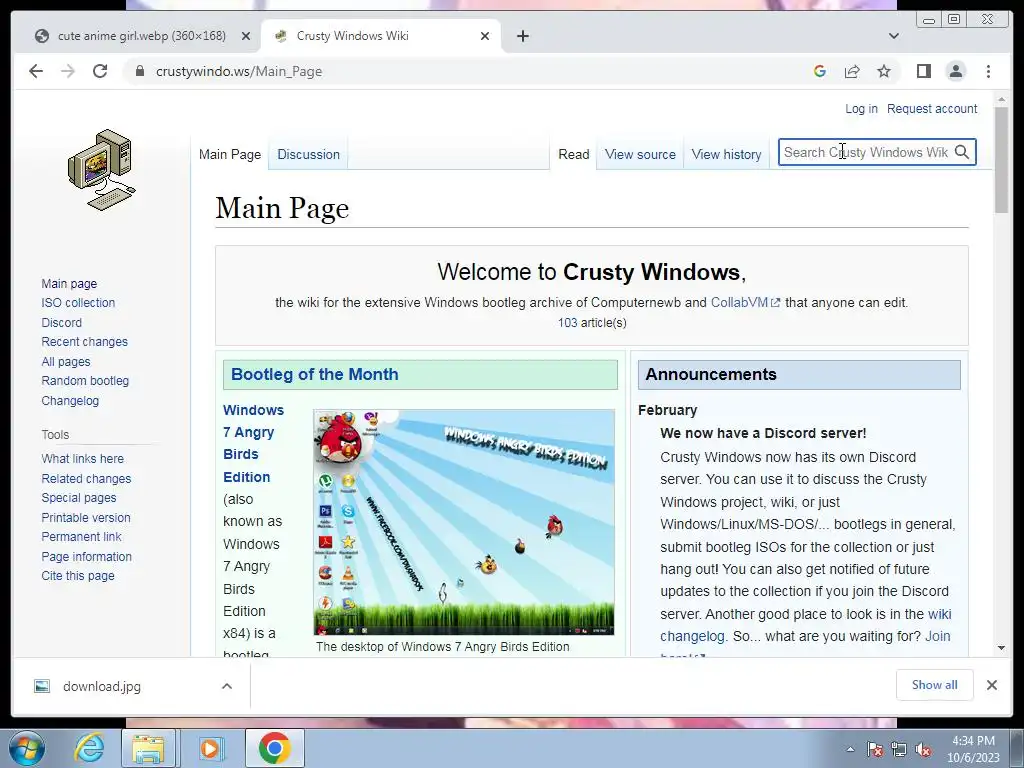1024x768 pixels.
Task: Open the Special pages link
Action: pos(79,498)
